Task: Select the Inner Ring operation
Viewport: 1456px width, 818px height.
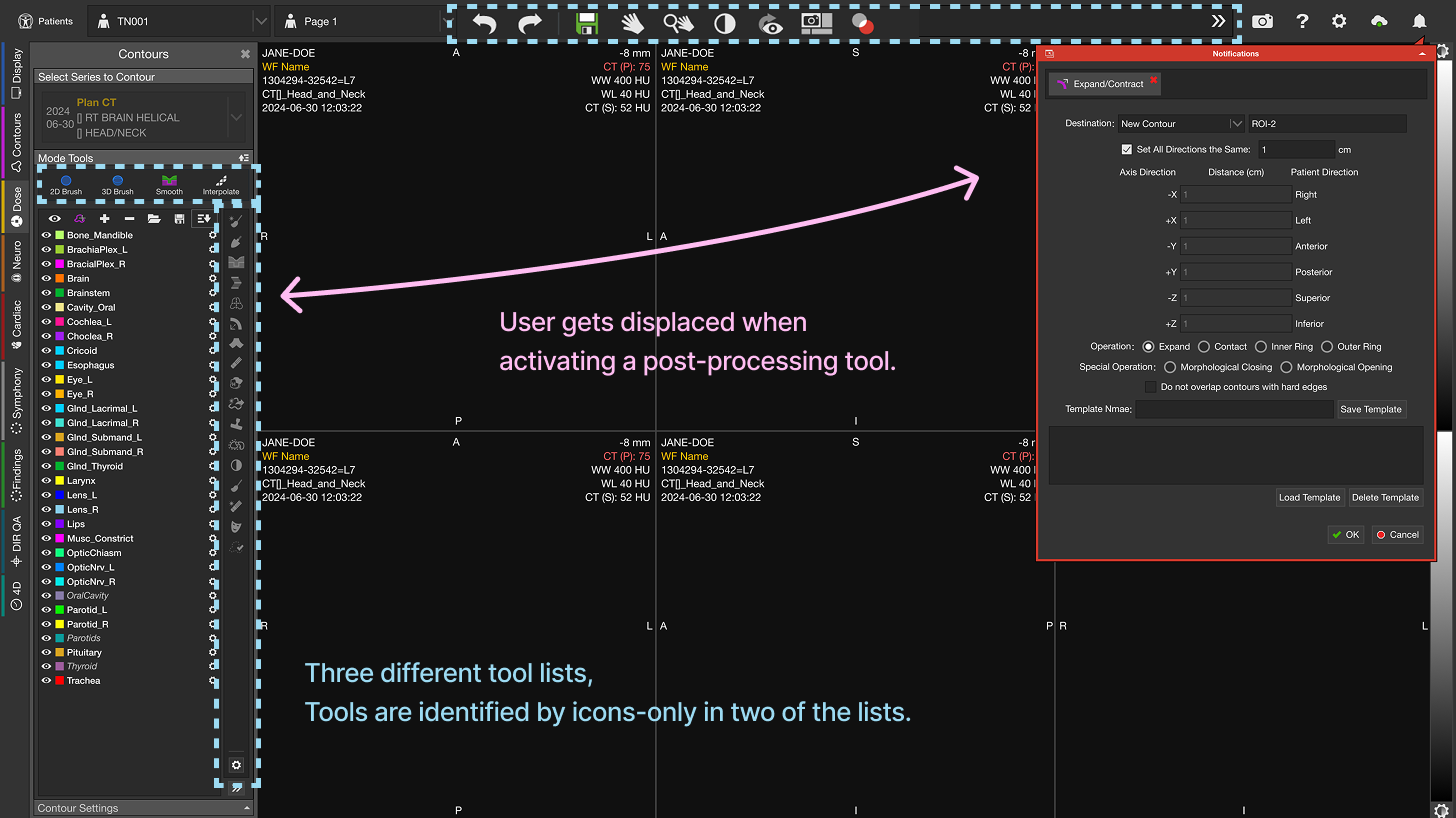Action: (x=1262, y=347)
